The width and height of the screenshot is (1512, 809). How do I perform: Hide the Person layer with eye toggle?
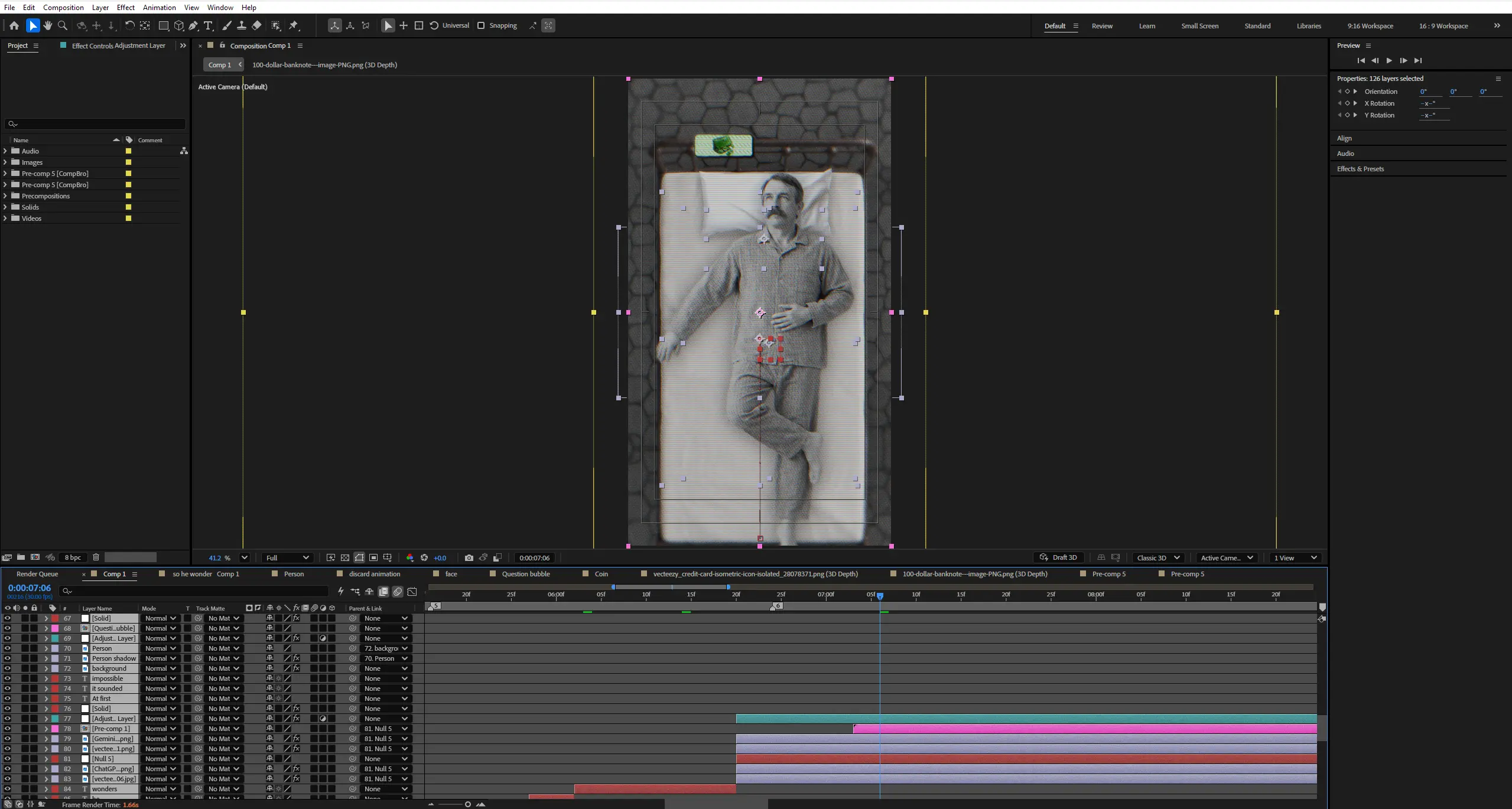point(7,648)
